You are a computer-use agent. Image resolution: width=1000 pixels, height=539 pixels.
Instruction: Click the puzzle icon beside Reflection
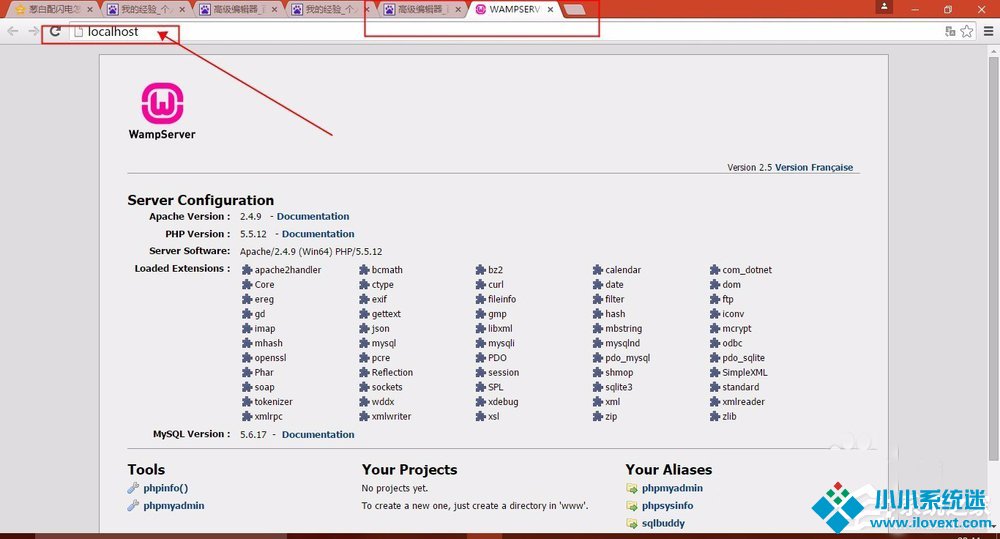364,373
